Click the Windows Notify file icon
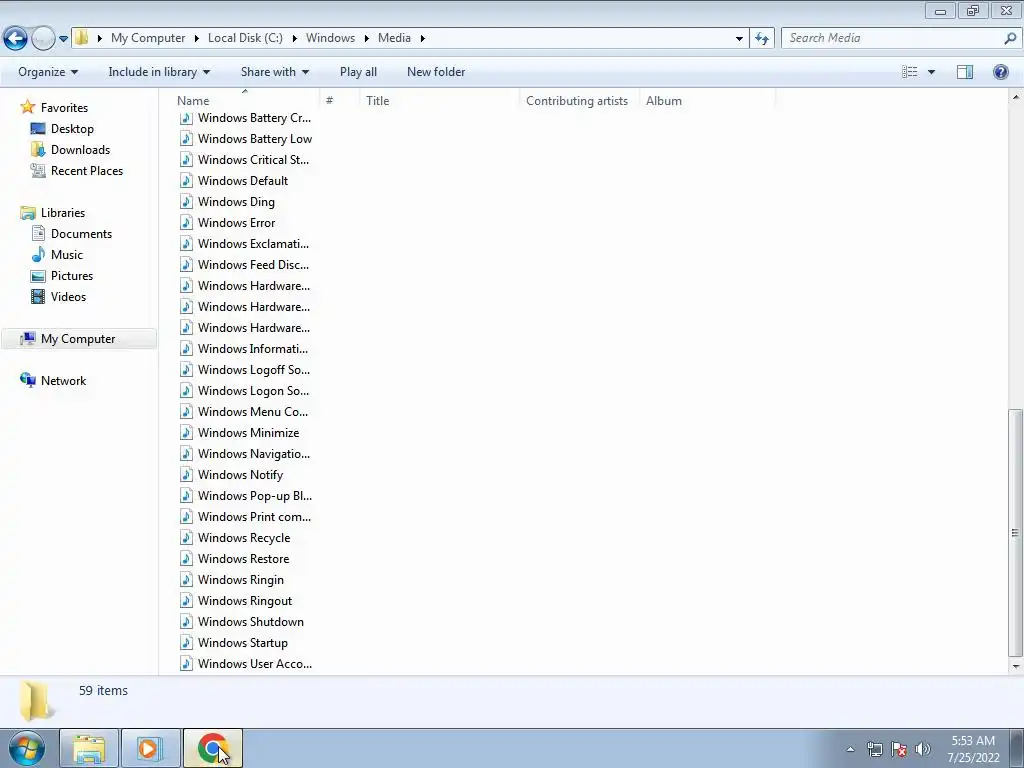The width and height of the screenshot is (1024, 768). point(186,474)
